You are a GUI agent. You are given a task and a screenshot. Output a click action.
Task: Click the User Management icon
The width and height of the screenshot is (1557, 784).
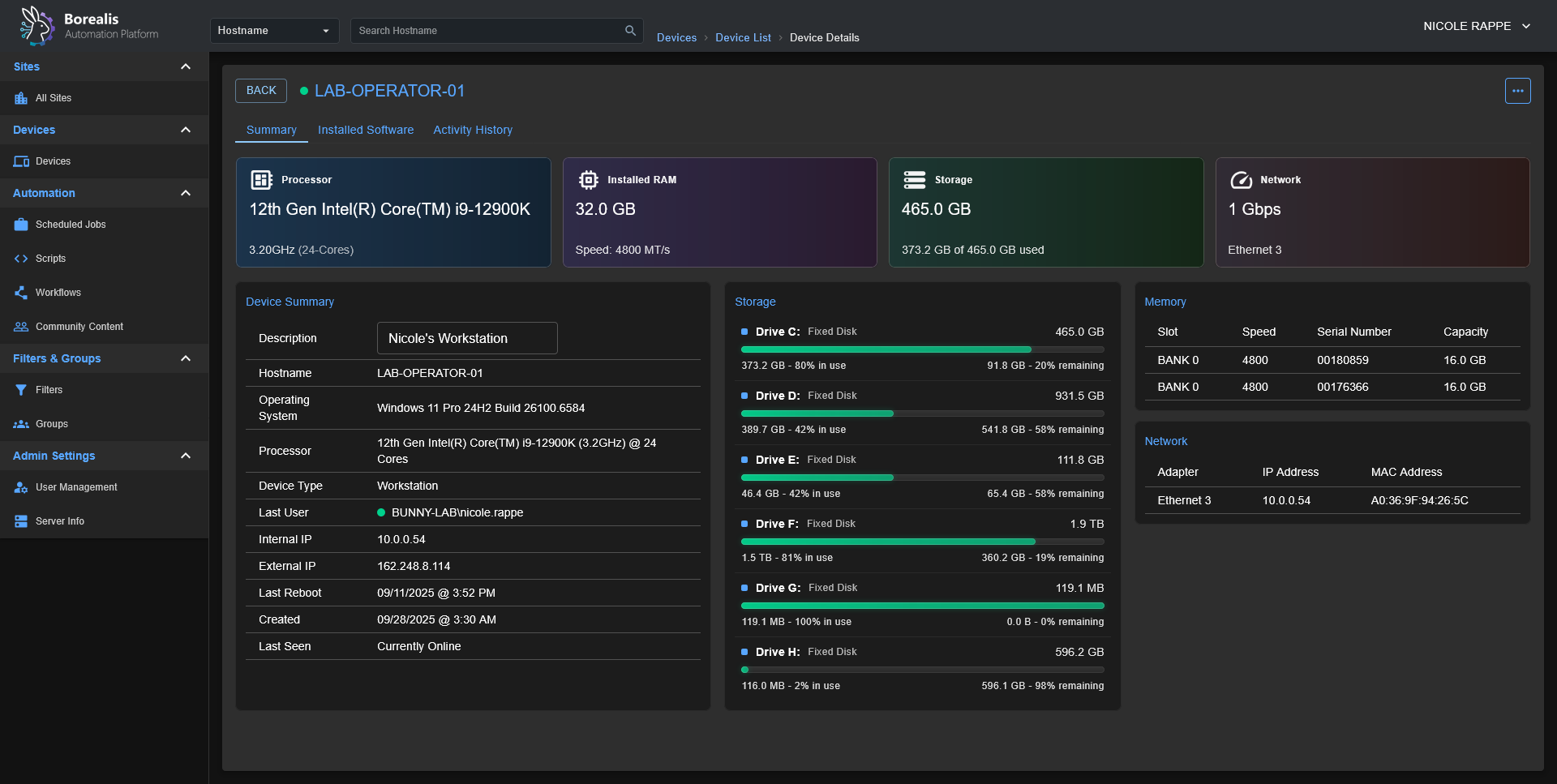click(21, 487)
